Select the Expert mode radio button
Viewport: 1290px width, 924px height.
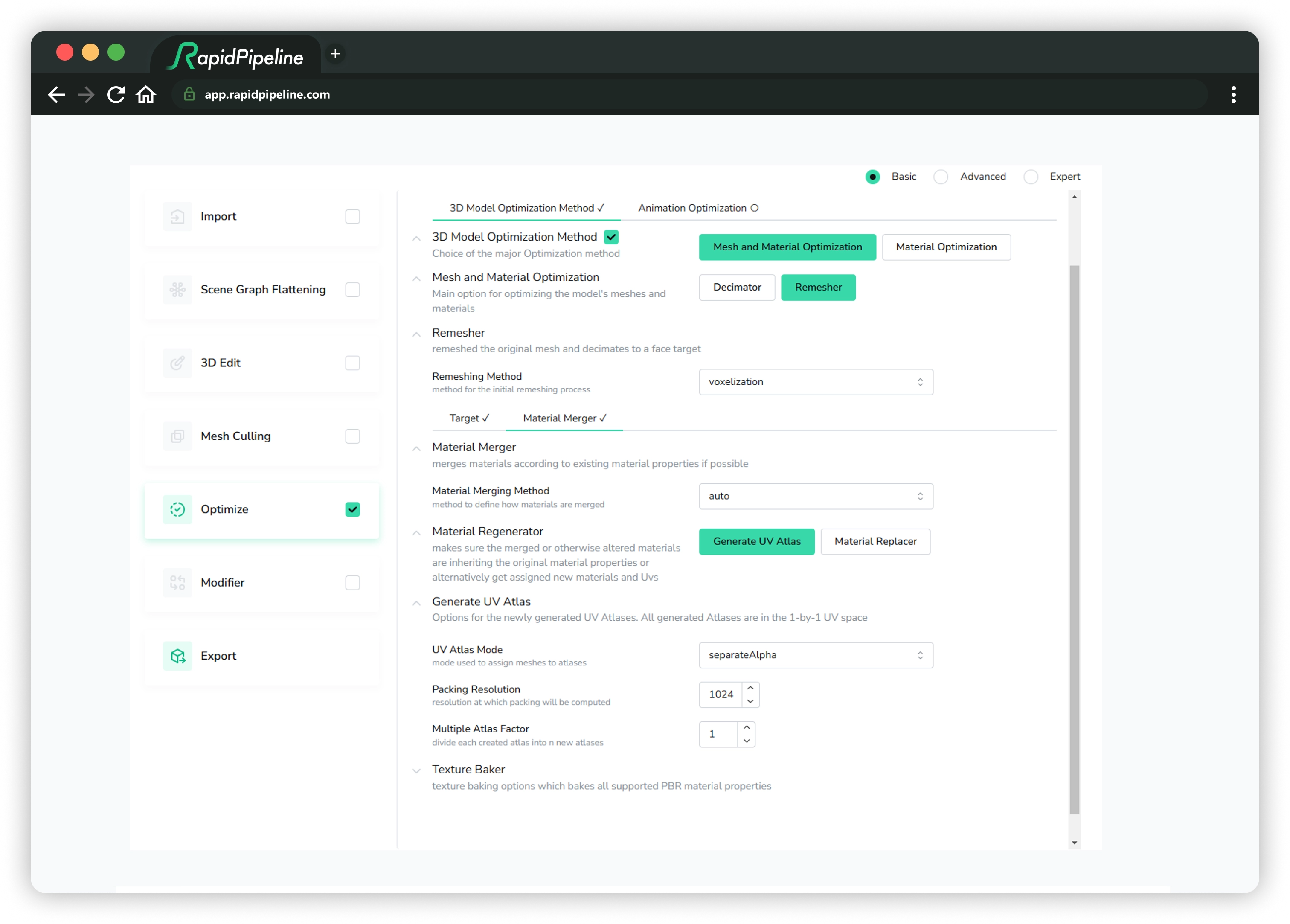tap(1031, 177)
